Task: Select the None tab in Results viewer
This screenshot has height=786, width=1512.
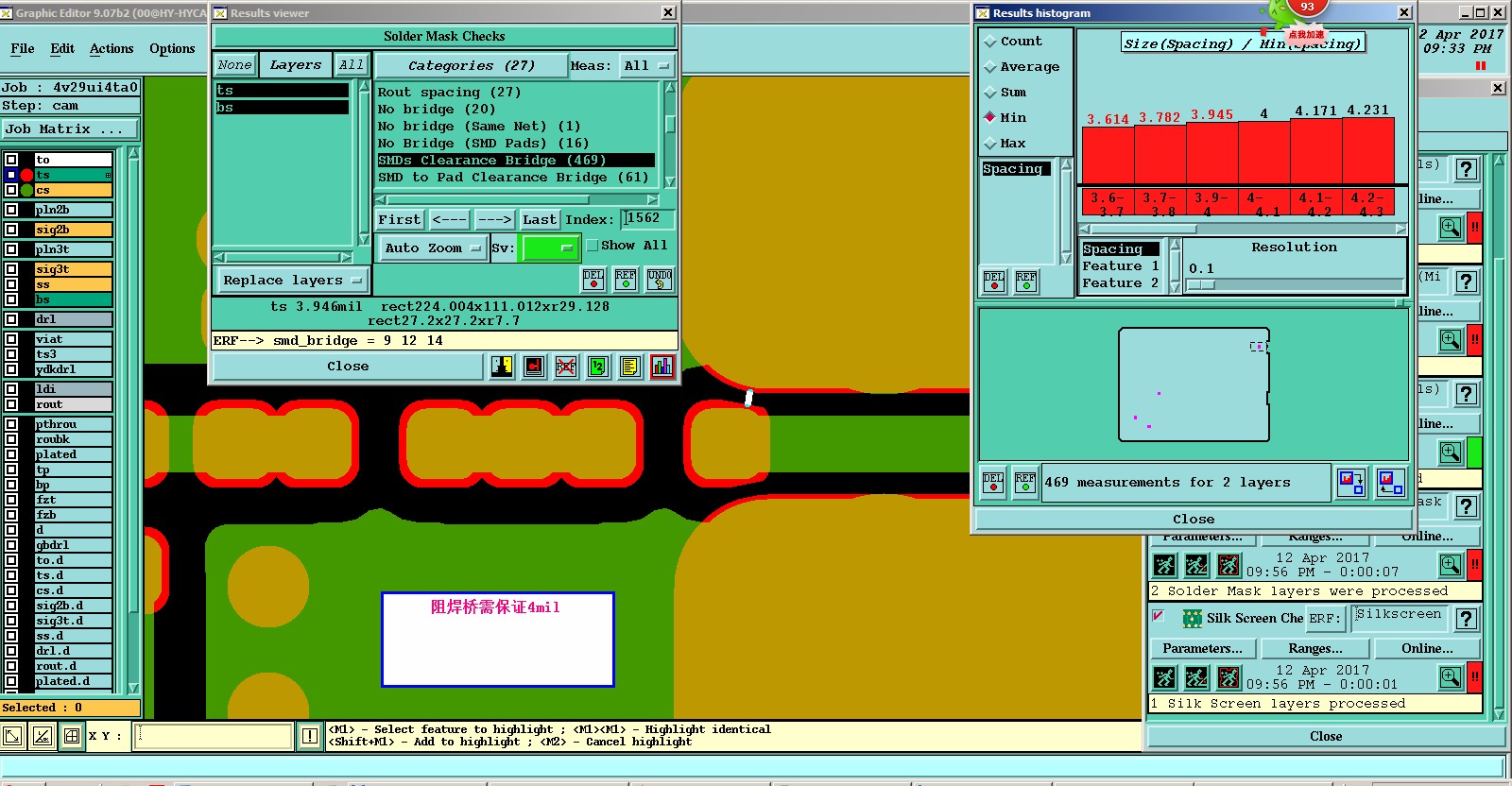Action: pos(234,65)
